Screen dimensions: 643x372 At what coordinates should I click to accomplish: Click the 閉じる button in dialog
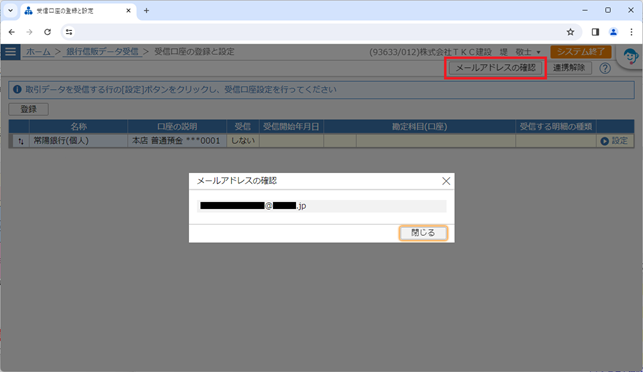click(423, 233)
